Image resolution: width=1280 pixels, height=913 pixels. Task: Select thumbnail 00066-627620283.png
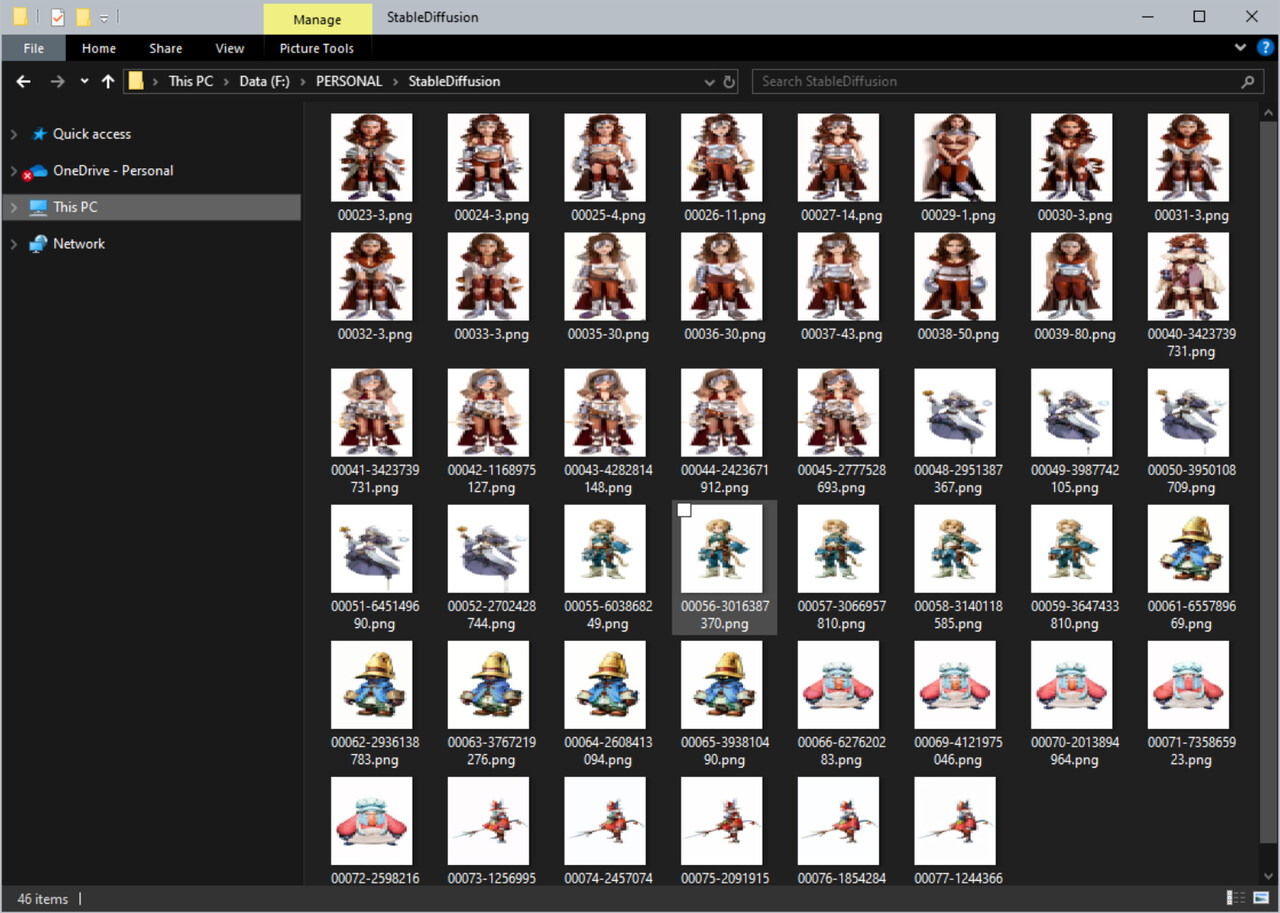tap(838, 685)
